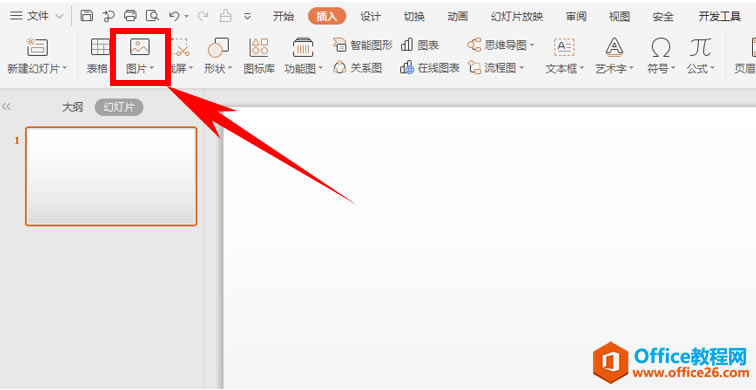Viewport: 756px width, 390px height.
Task: Open the 安全 tab
Action: [663, 16]
